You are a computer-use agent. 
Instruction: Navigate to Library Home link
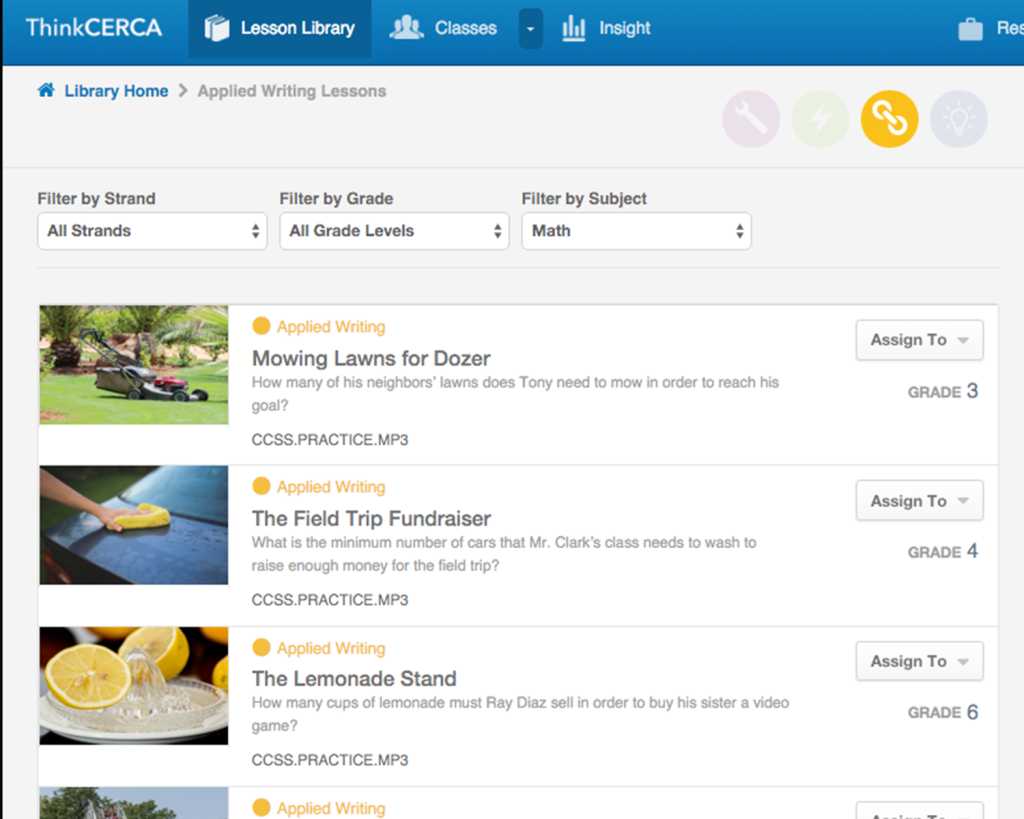tap(116, 91)
